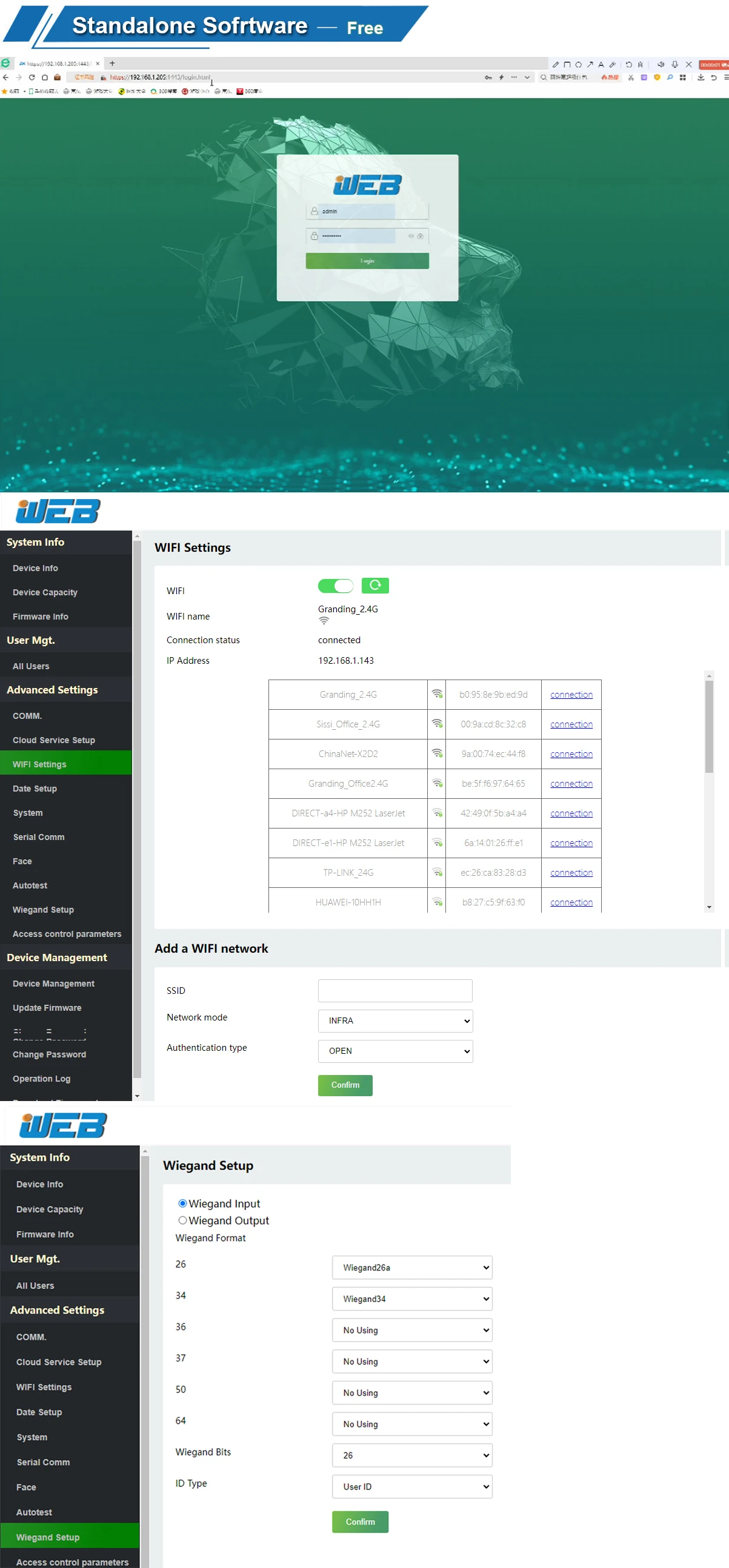
Task: Expand the Authentication type OPEN dropdown
Action: tap(394, 1051)
